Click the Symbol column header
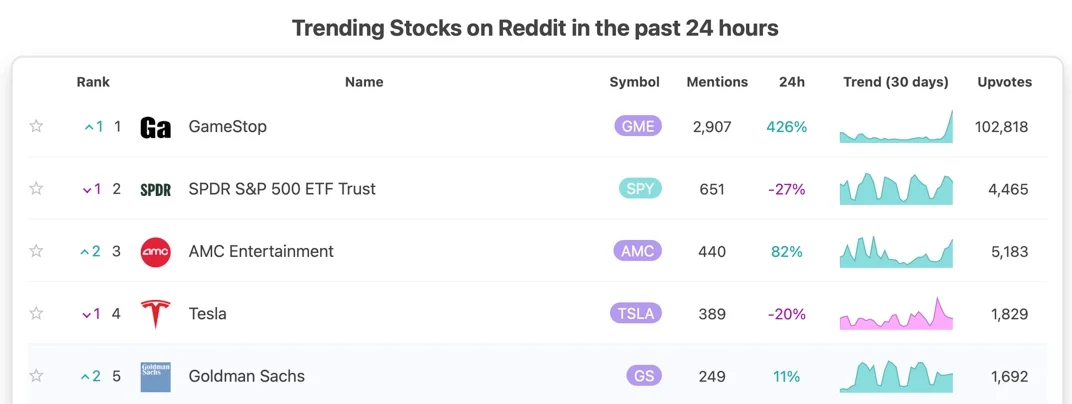Image resolution: width=1072 pixels, height=404 pixels. (635, 82)
